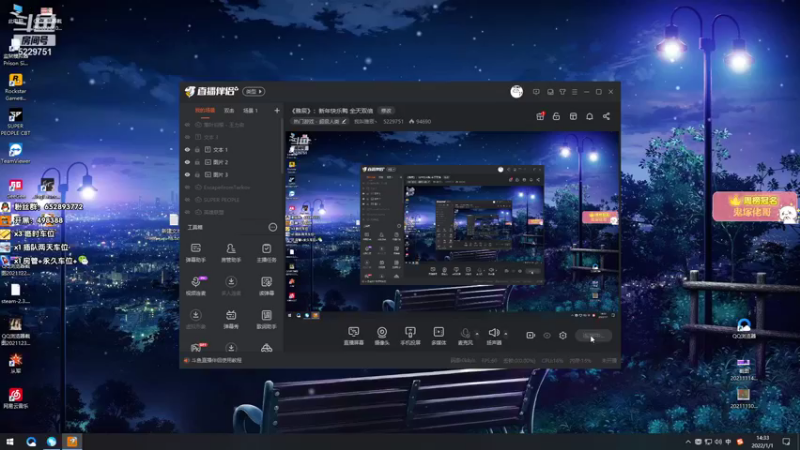Click the share icon at top right
The width and height of the screenshot is (800, 450).
[606, 116]
